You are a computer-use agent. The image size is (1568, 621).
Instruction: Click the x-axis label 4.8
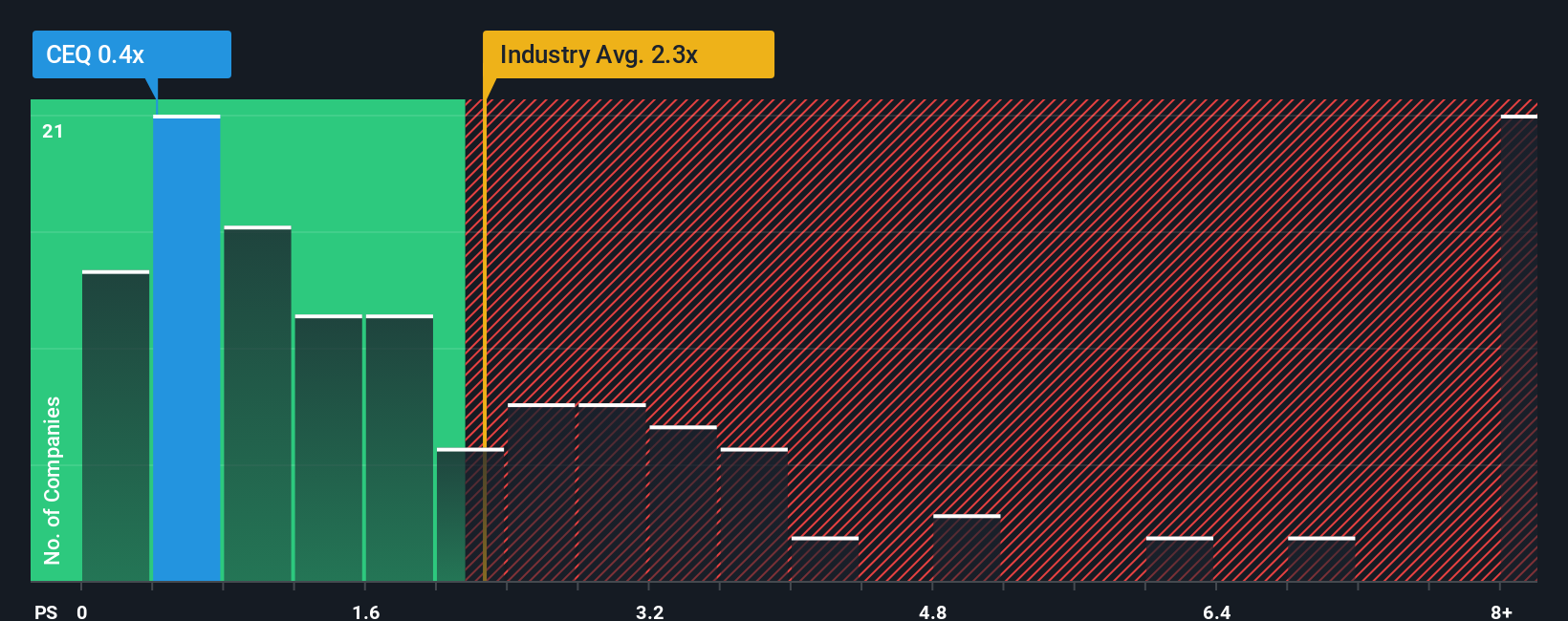(x=933, y=611)
